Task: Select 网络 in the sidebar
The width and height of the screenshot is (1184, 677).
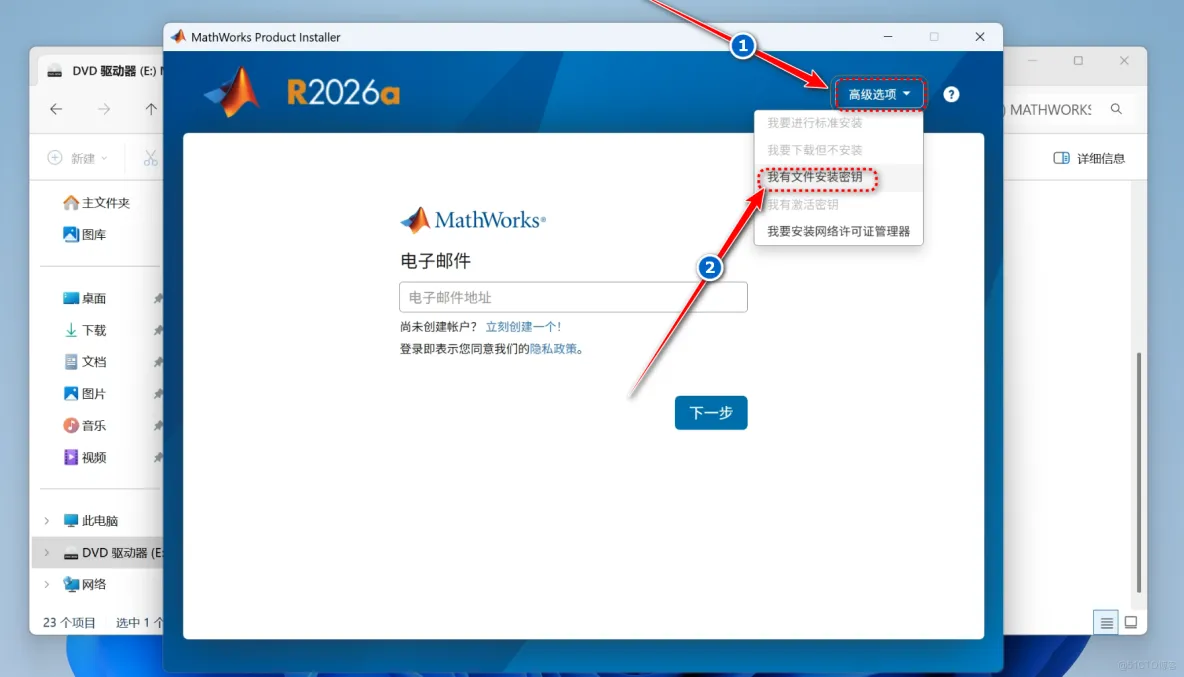Action: (x=85, y=584)
